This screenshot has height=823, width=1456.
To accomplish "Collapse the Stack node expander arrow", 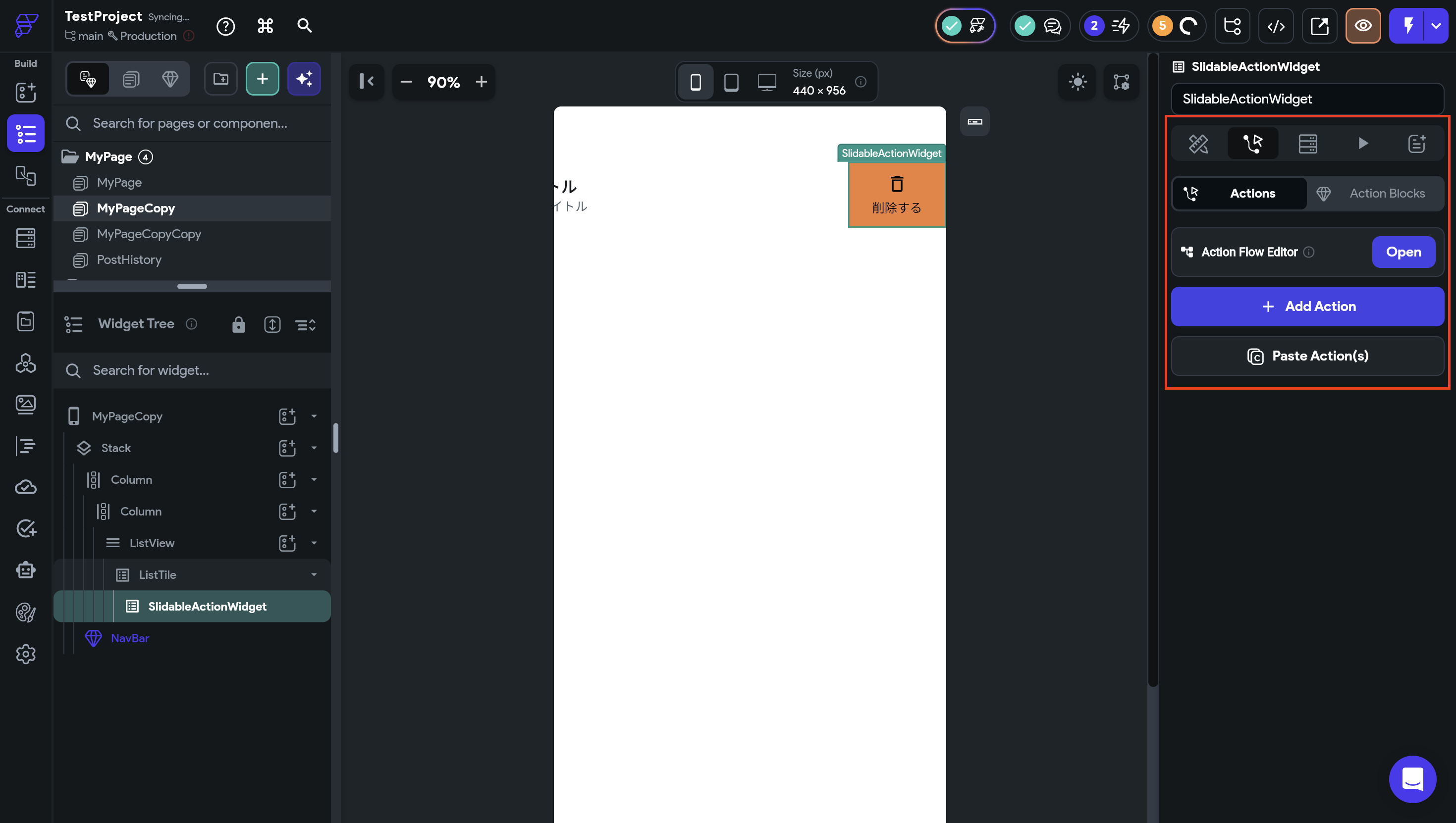I will (x=314, y=448).
